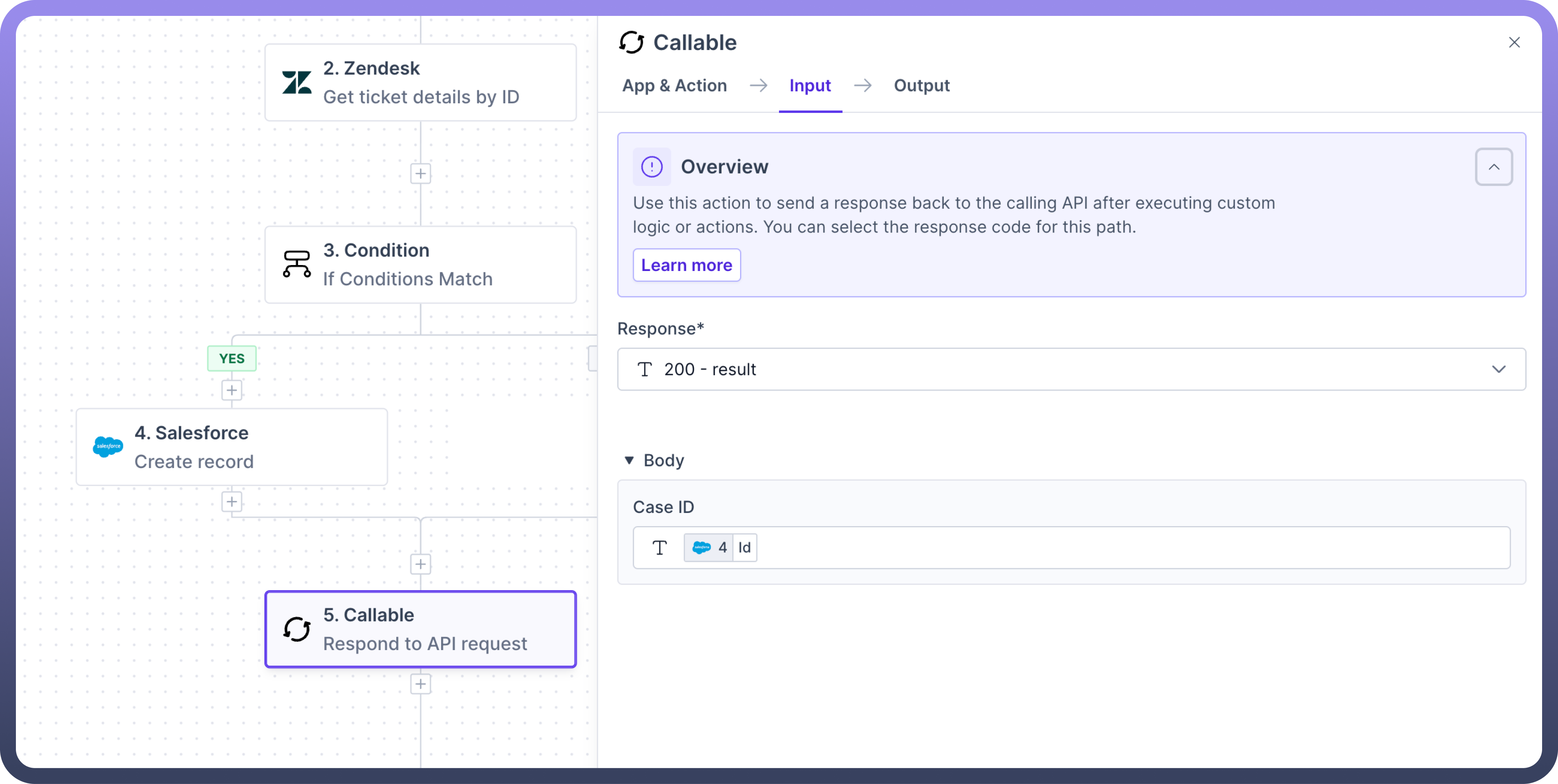Select the Salesforce step 4 Id data pill
The image size is (1558, 784).
tap(720, 548)
